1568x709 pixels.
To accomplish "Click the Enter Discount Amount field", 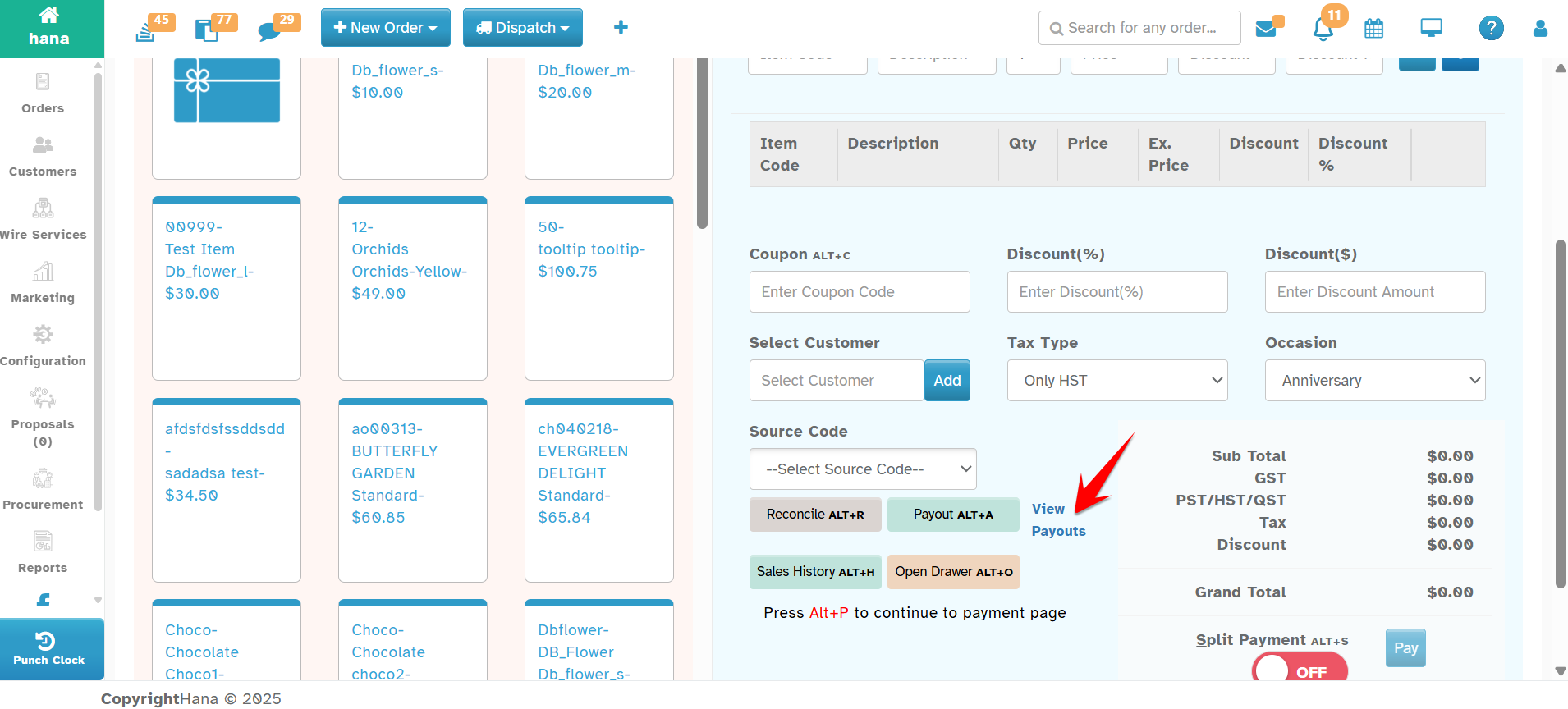I will (1375, 292).
